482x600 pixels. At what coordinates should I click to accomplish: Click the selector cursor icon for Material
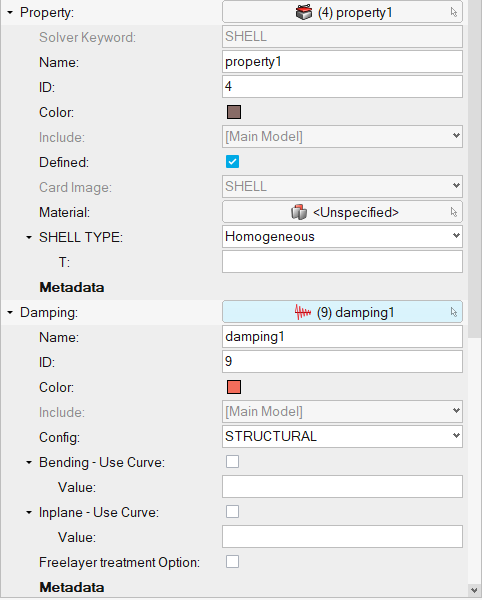pos(454,212)
